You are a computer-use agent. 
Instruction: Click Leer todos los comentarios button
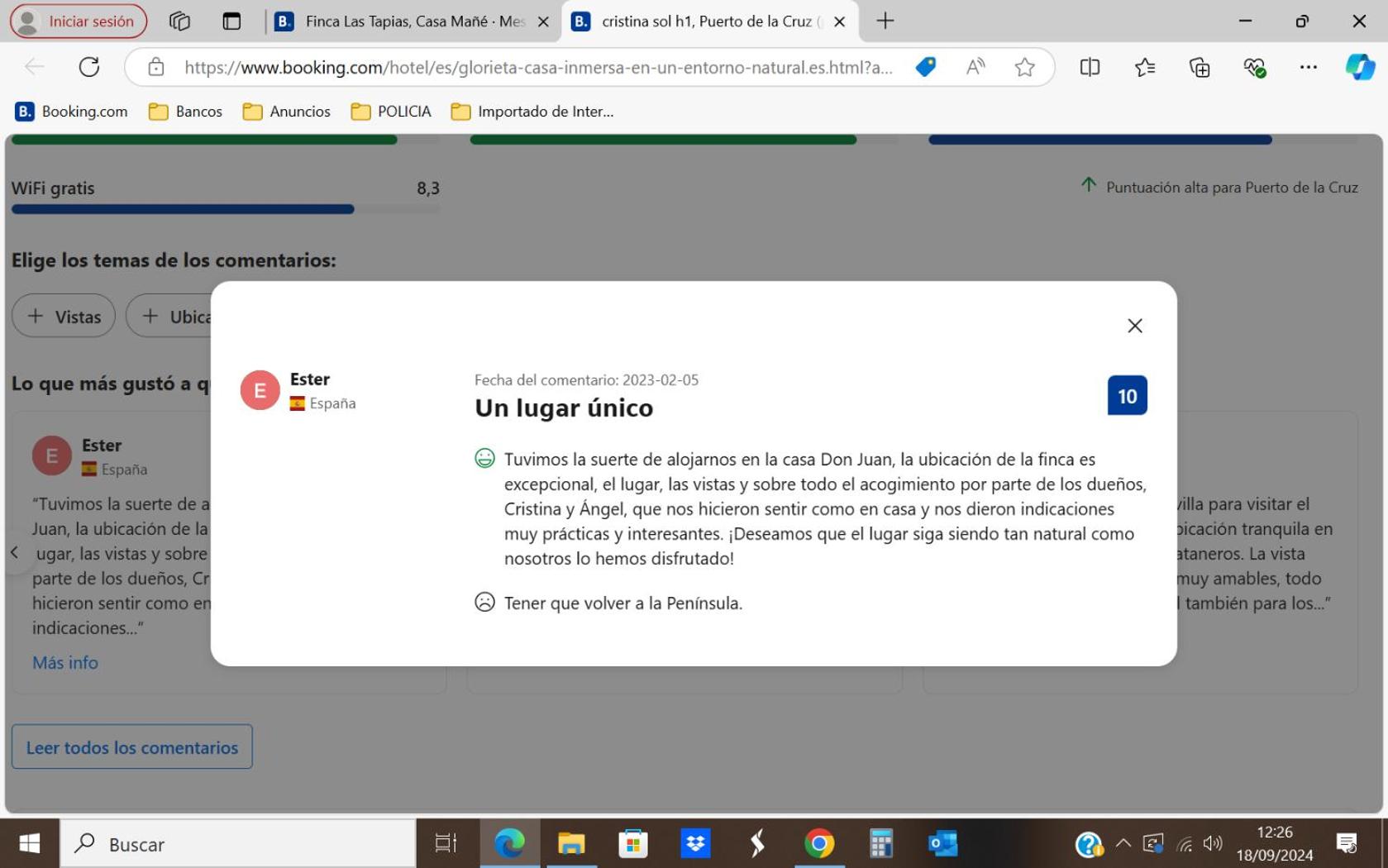pos(132,747)
